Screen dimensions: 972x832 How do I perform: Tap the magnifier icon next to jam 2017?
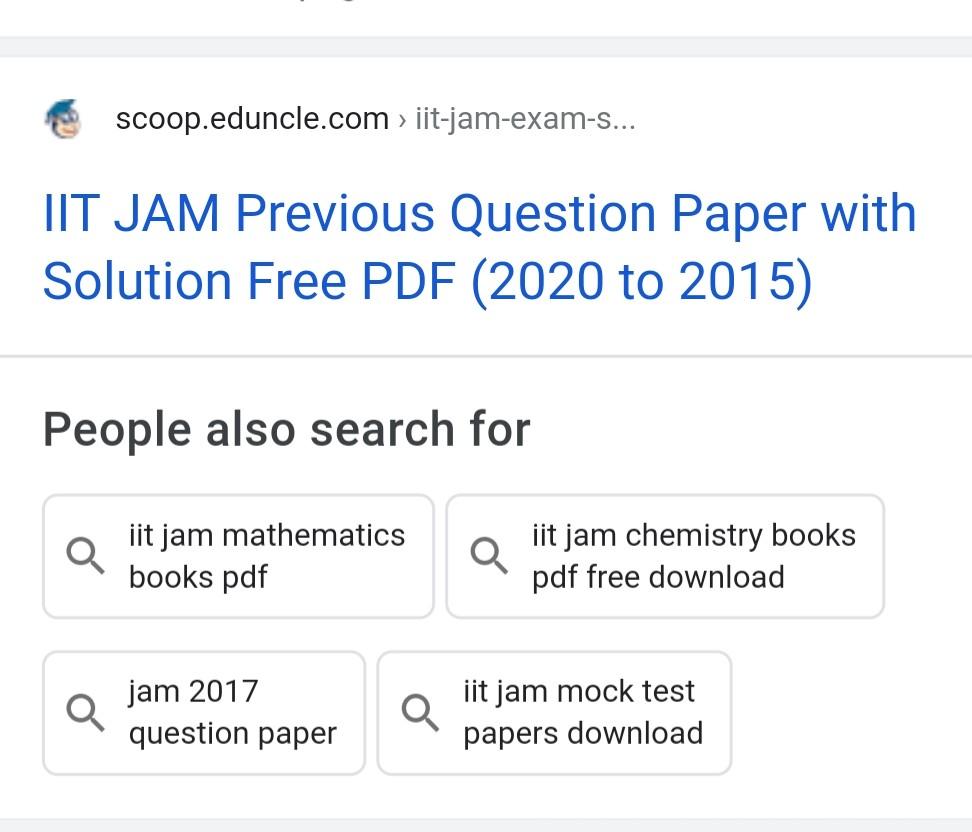85,711
